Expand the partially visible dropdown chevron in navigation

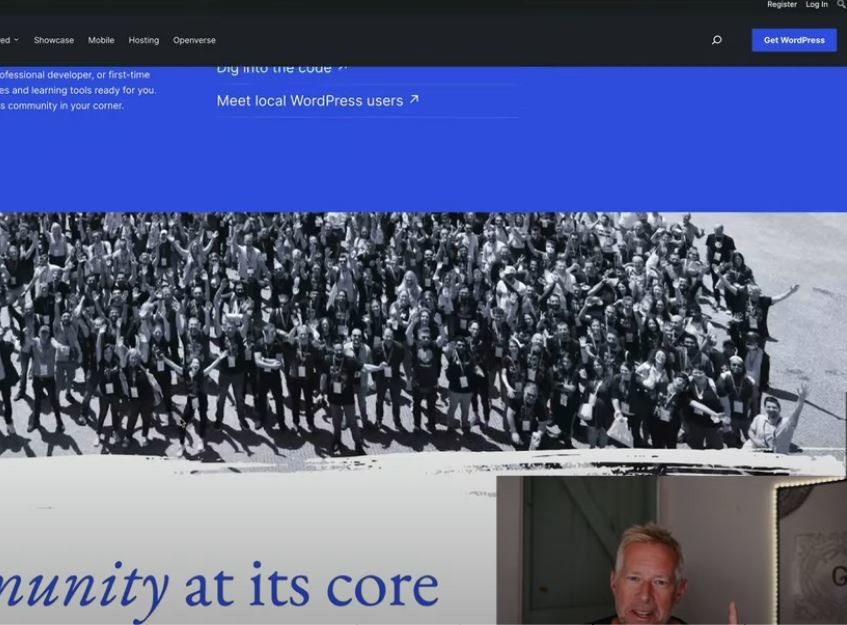pyautogui.click(x=16, y=40)
